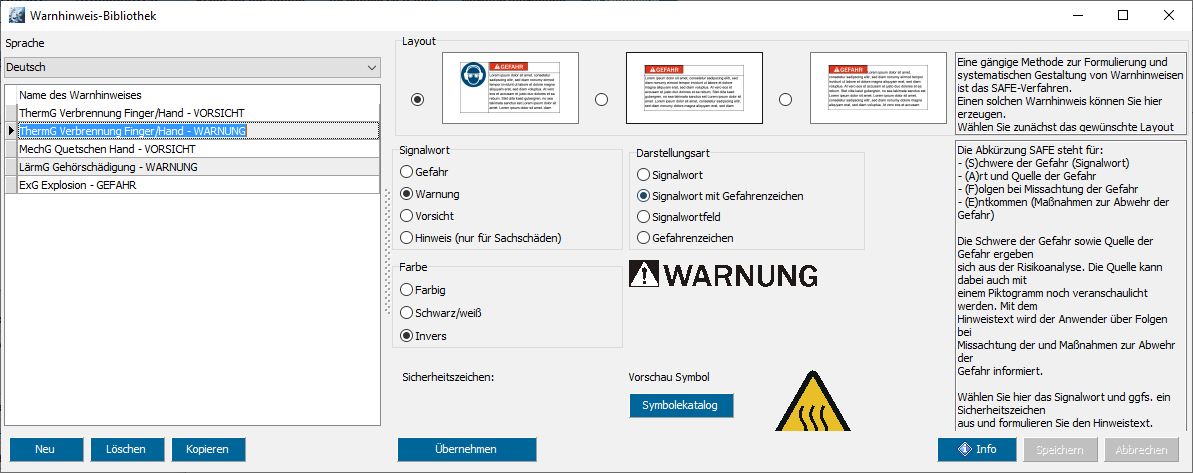The height and width of the screenshot is (473, 1193).
Task: Open the Sprache dropdown showing Deutsch
Action: [x=192, y=67]
